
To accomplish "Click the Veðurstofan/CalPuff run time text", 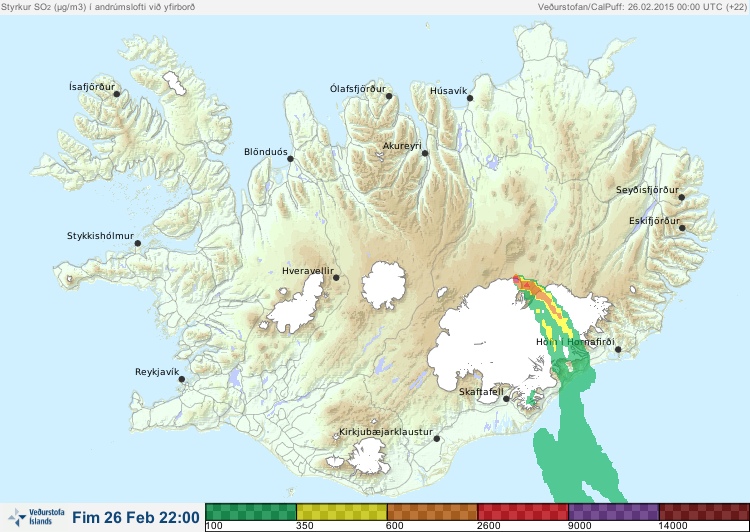I will (x=642, y=7).
